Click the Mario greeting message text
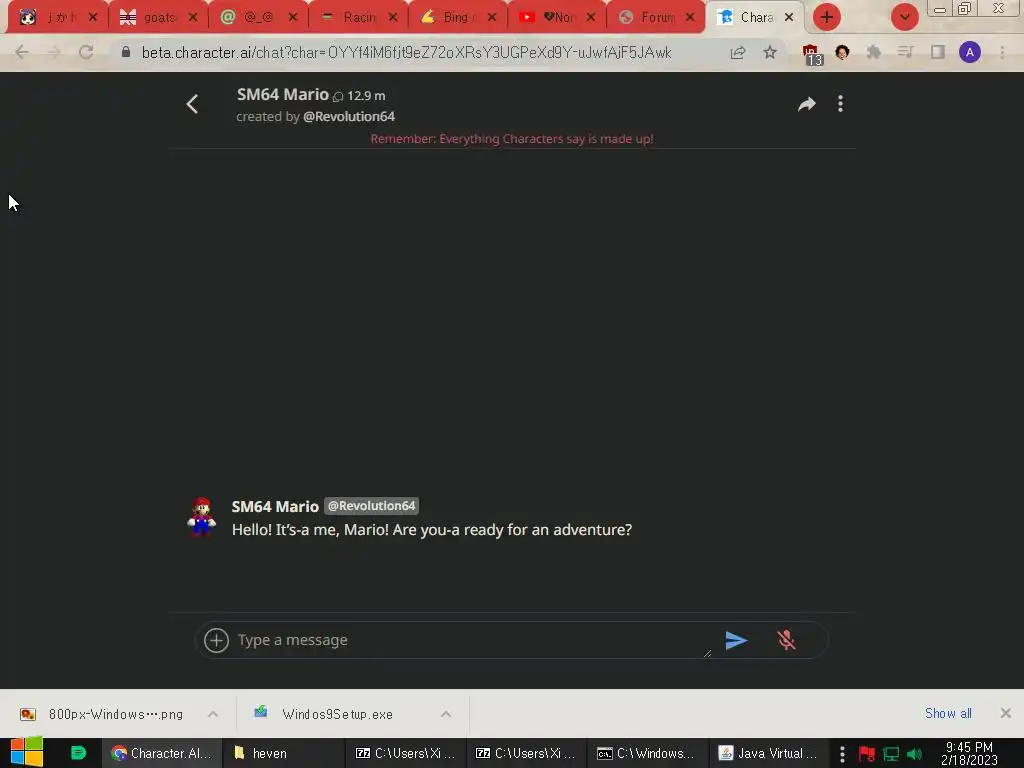 pos(432,530)
